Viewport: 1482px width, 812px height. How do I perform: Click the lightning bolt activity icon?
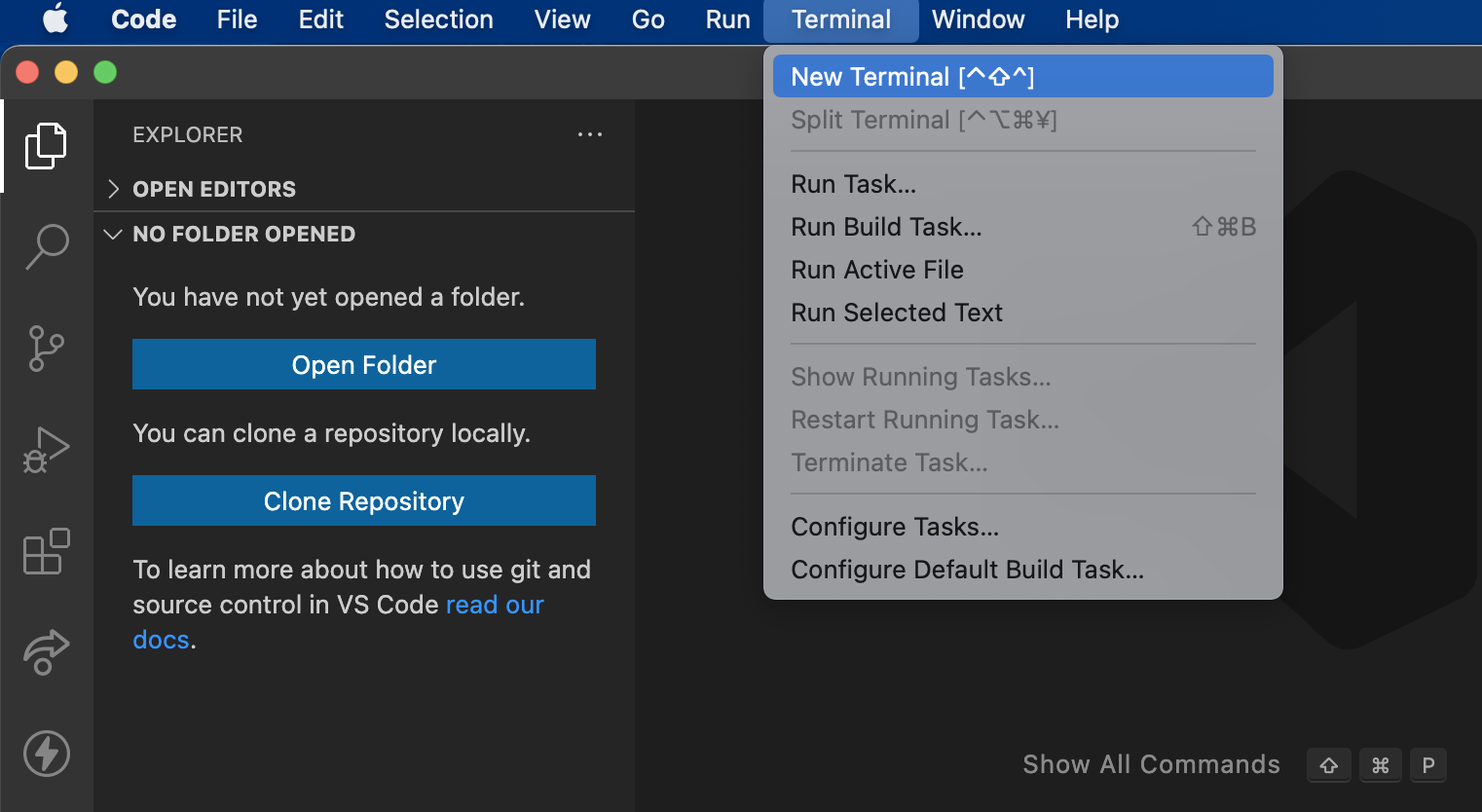pyautogui.click(x=46, y=754)
